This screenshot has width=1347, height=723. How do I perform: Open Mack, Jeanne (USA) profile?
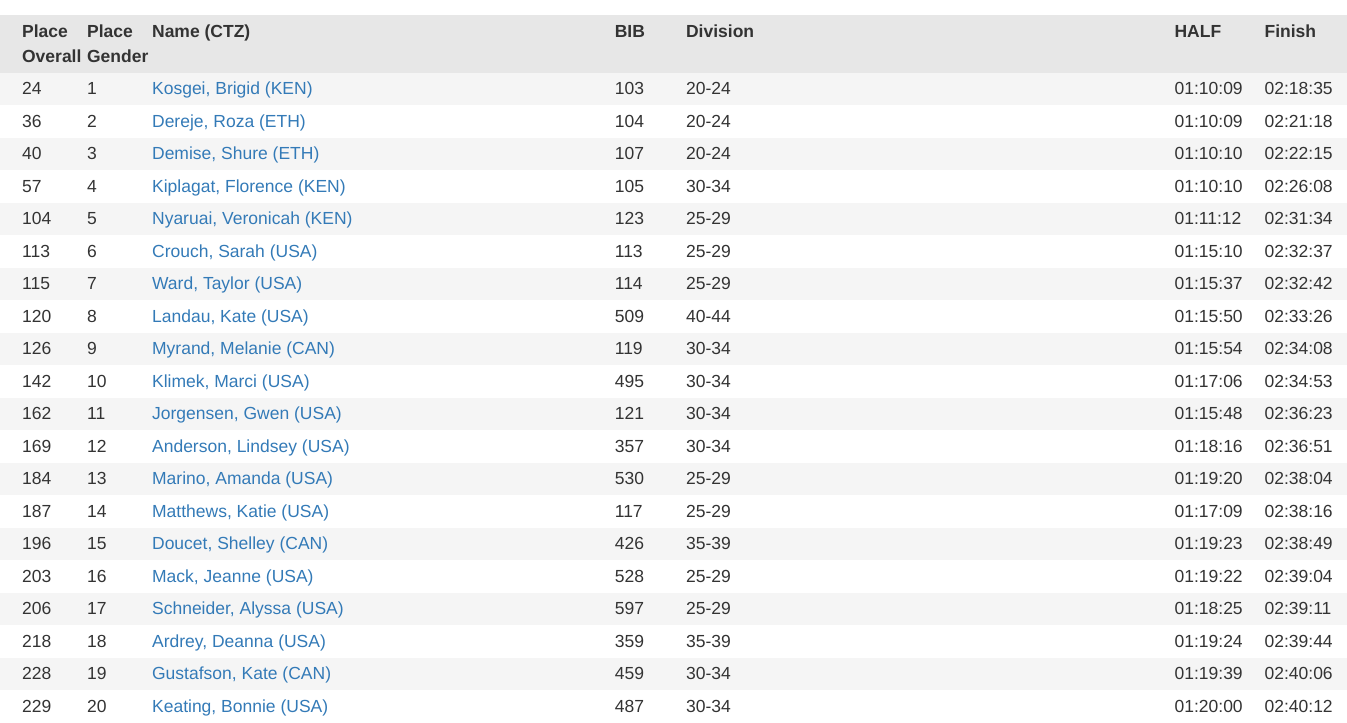(233, 576)
